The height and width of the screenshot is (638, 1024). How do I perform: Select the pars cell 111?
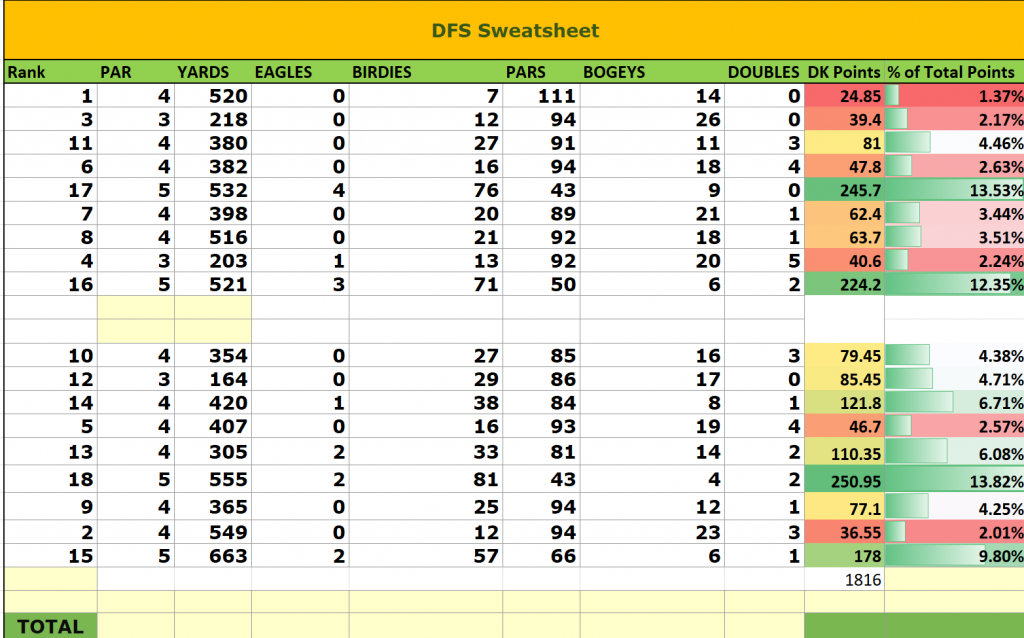click(x=541, y=96)
